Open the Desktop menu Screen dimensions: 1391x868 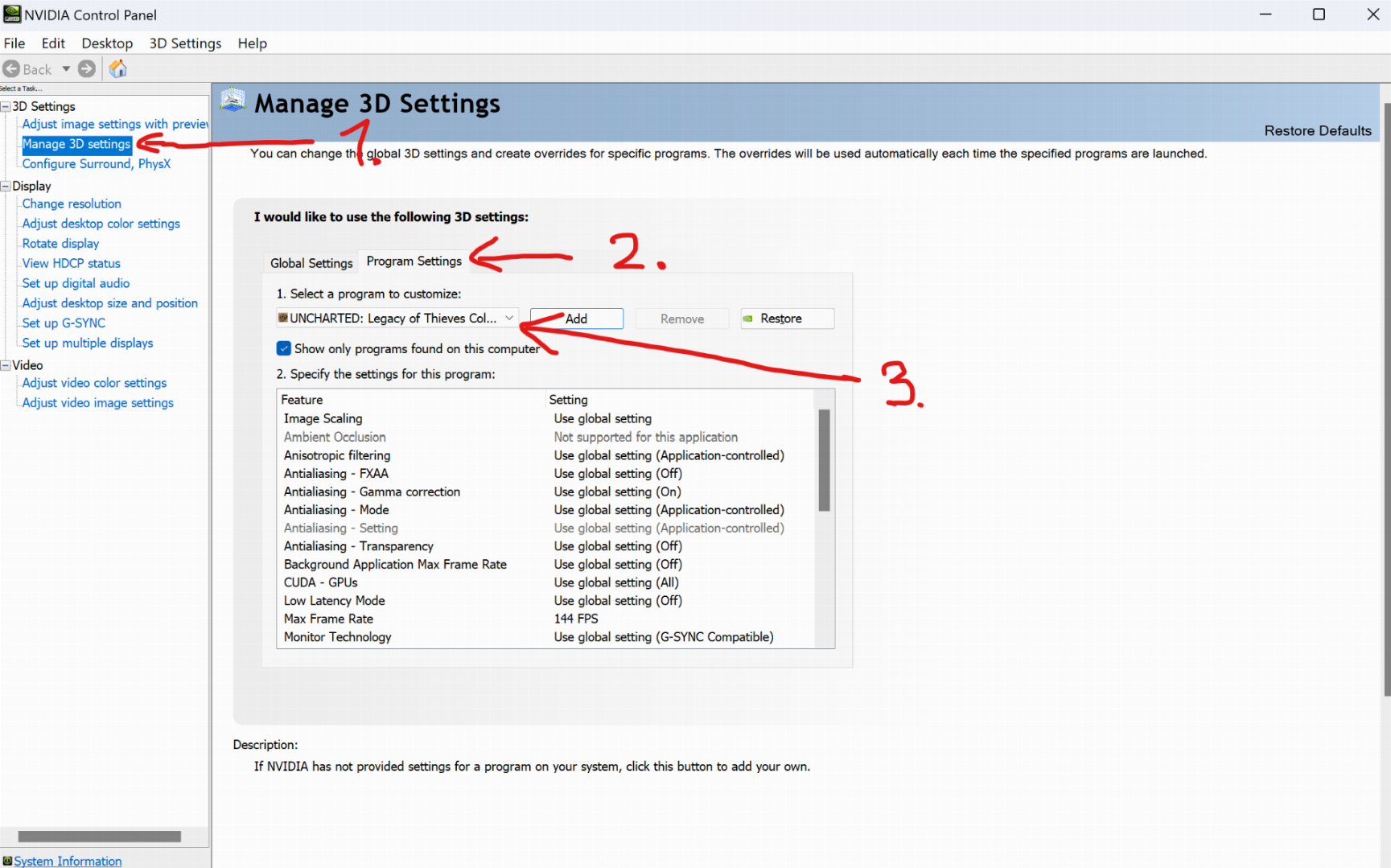click(107, 43)
